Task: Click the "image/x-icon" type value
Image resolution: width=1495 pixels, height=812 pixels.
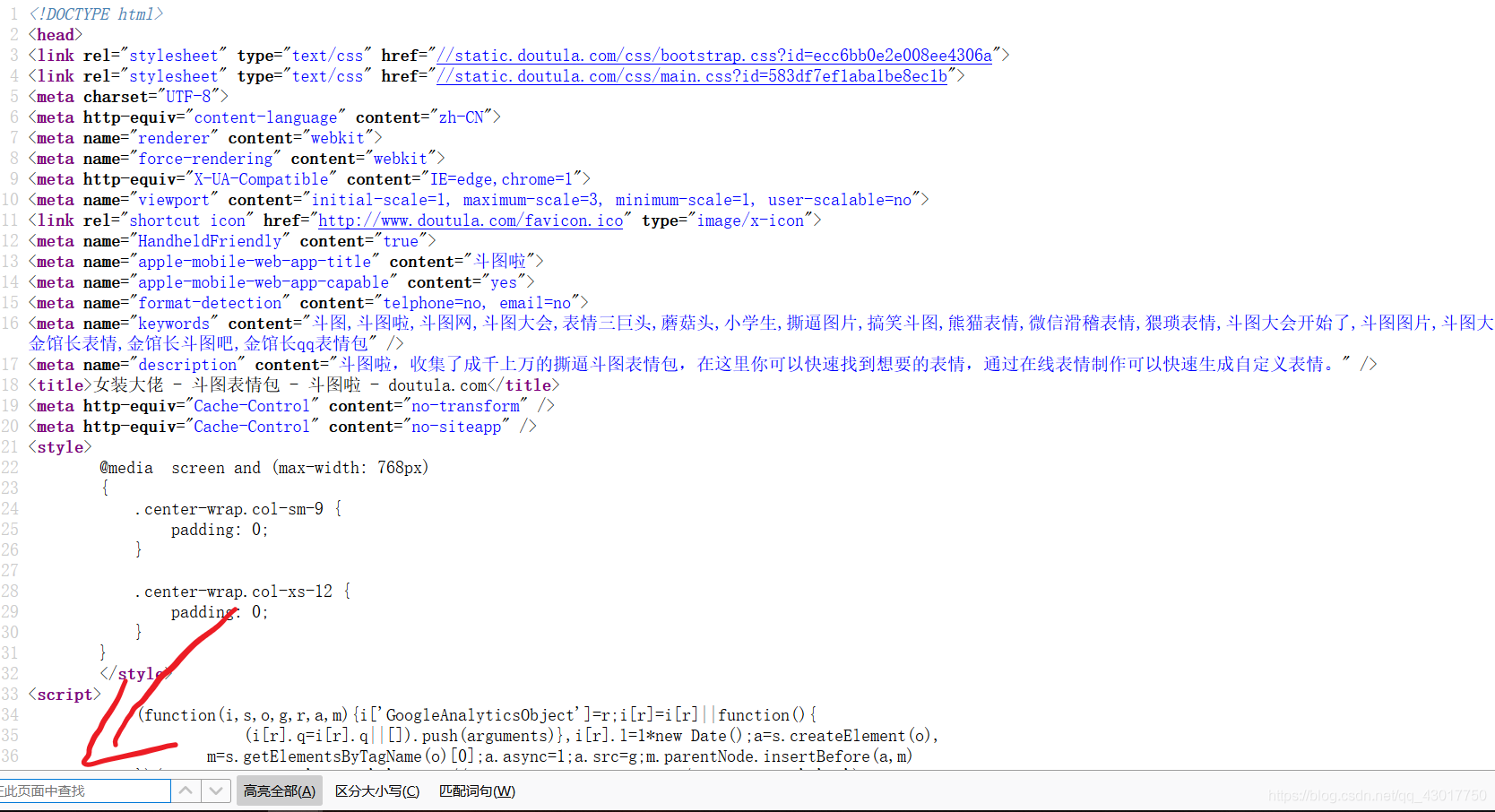Action: point(750,220)
